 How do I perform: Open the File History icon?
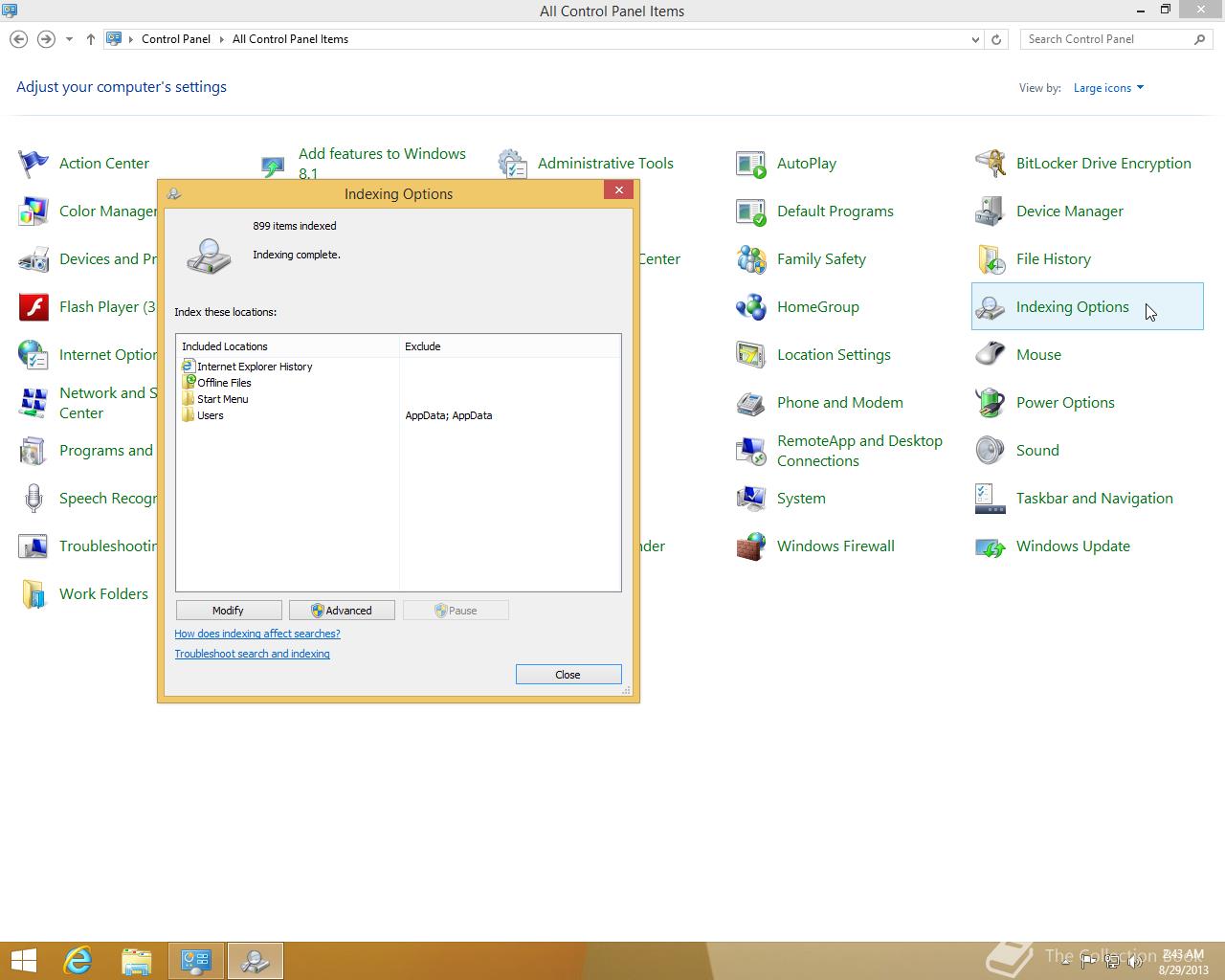991,259
